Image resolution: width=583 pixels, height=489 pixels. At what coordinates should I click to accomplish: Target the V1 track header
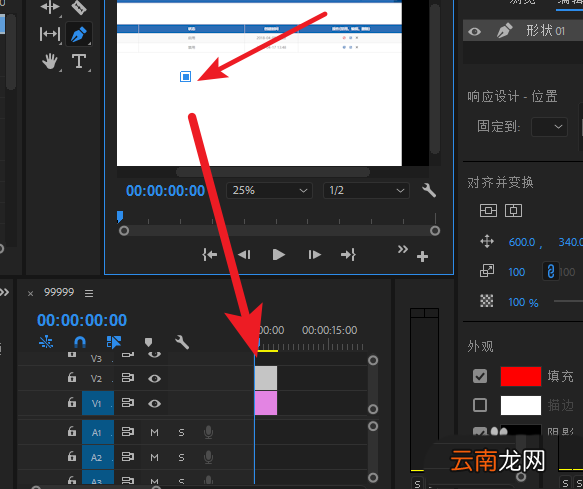[98, 403]
